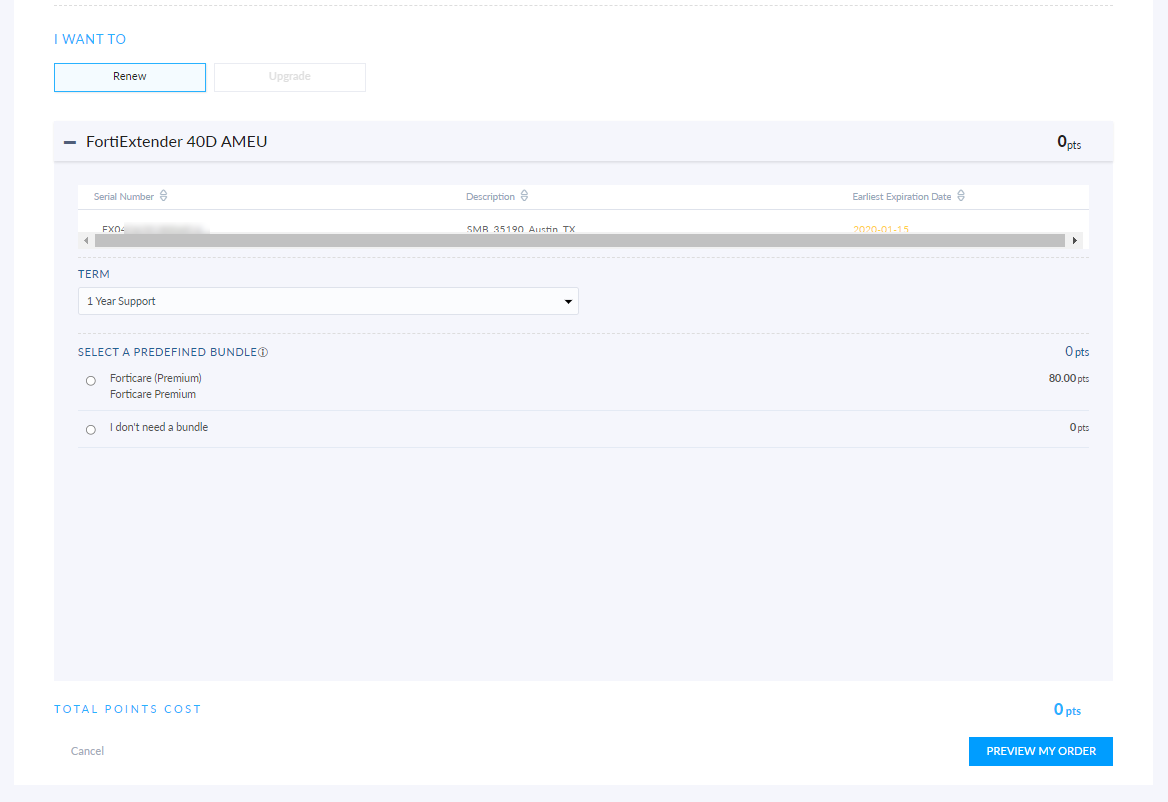This screenshot has width=1168, height=802.
Task: Switch to the Renew tab
Action: click(x=129, y=77)
